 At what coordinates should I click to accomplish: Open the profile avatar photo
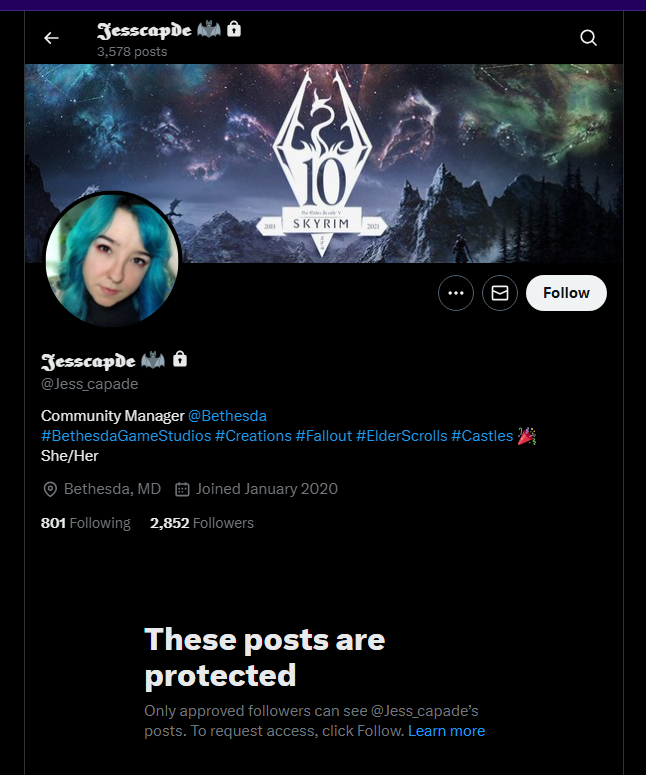point(112,260)
